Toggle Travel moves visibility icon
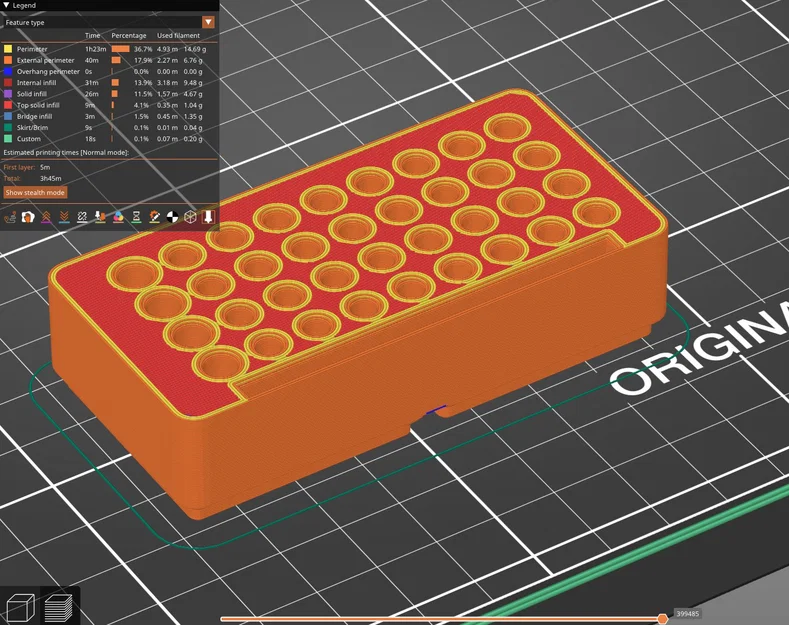The width and height of the screenshot is (789, 625). point(10,217)
